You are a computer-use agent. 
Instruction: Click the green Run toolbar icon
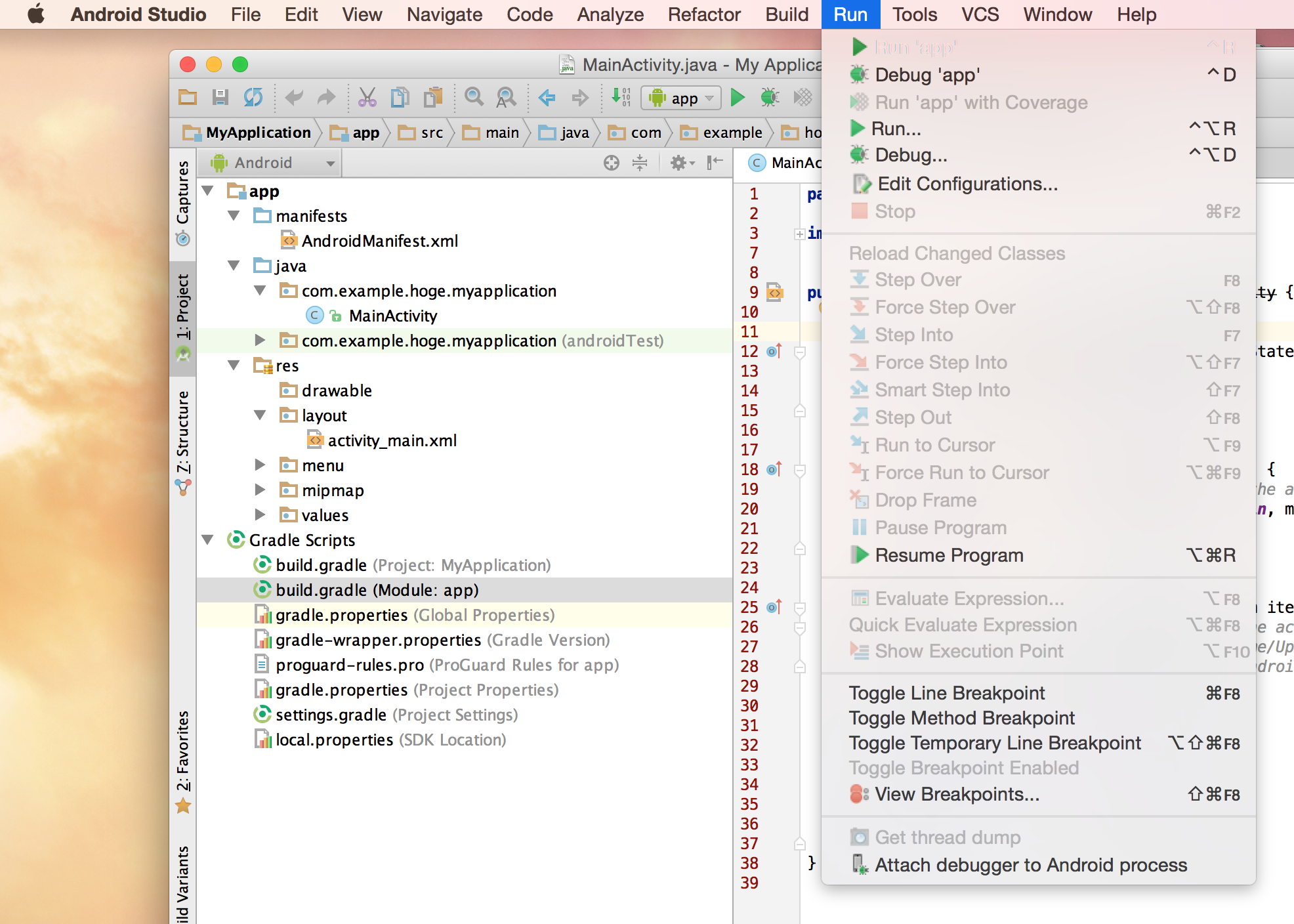738,98
